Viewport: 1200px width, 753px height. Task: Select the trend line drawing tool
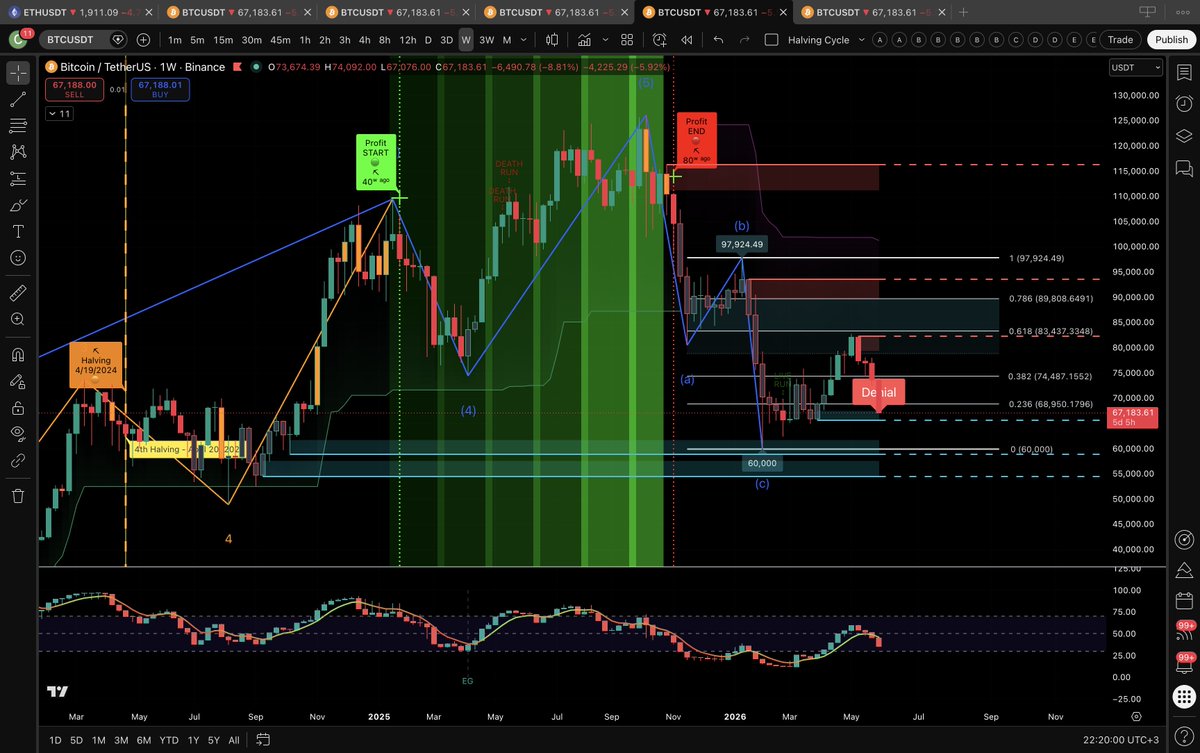(x=18, y=99)
